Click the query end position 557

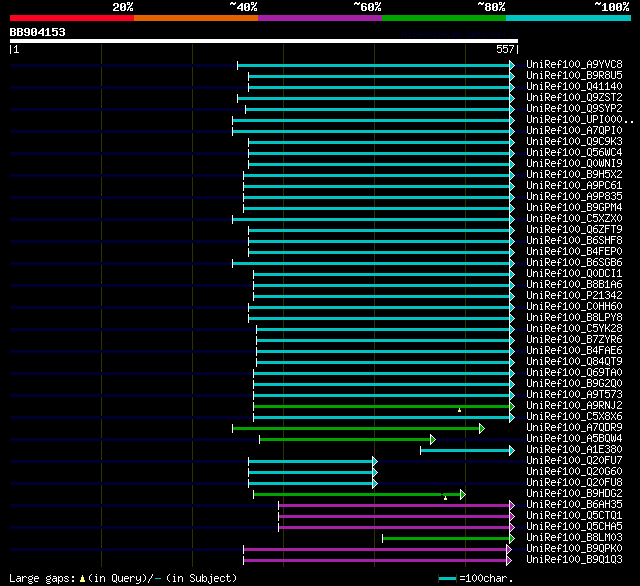505,49
